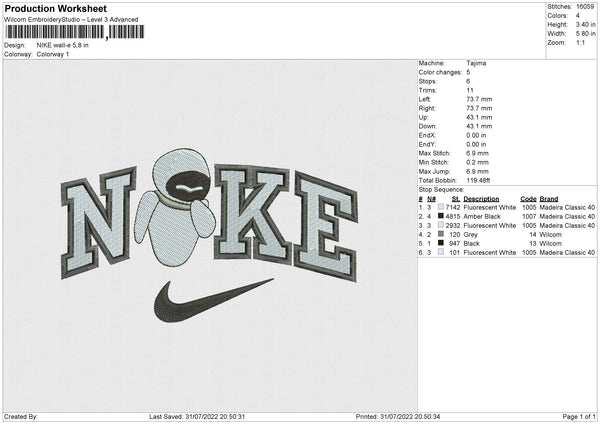Click the Stop Sequence heading
The image size is (600, 424).
coord(441,190)
